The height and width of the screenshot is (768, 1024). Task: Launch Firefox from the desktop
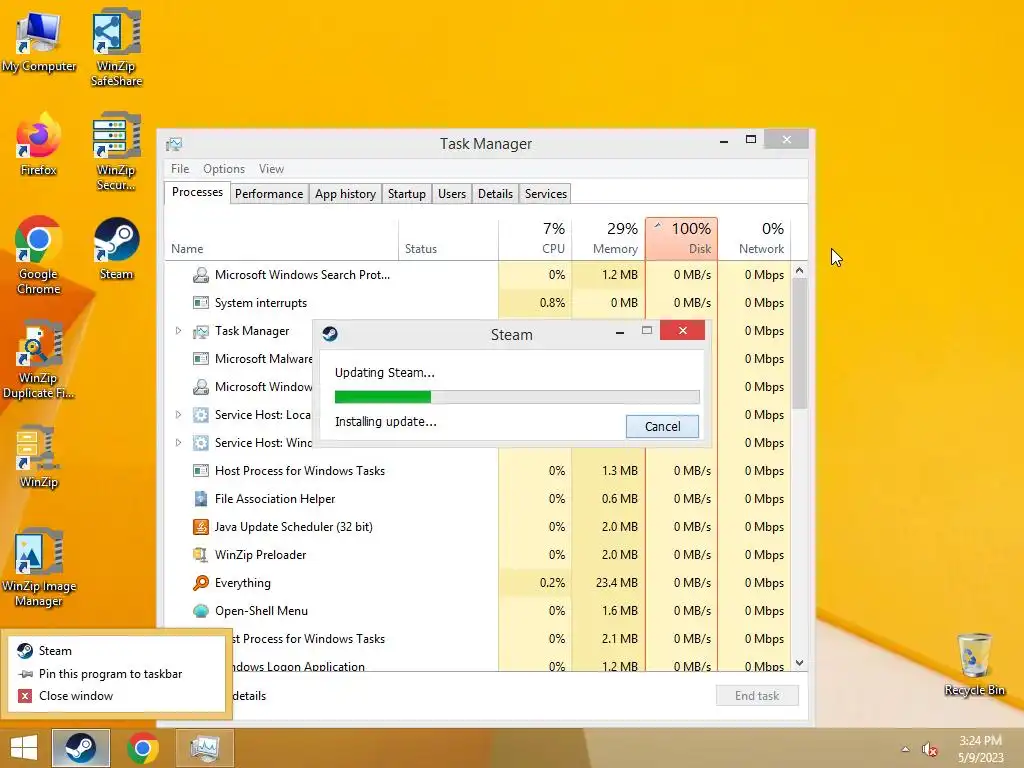point(39,145)
